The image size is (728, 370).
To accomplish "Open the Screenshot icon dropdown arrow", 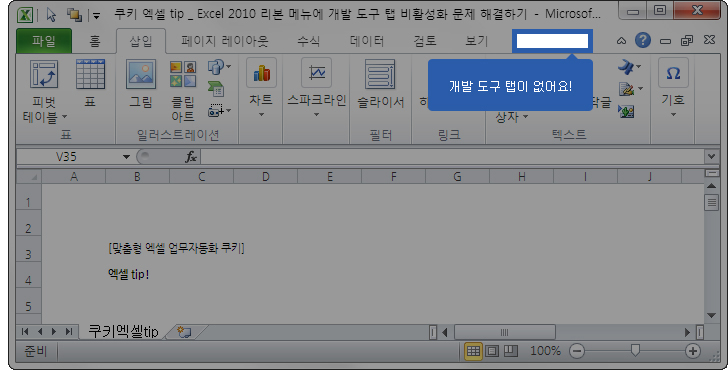I will 228,110.
